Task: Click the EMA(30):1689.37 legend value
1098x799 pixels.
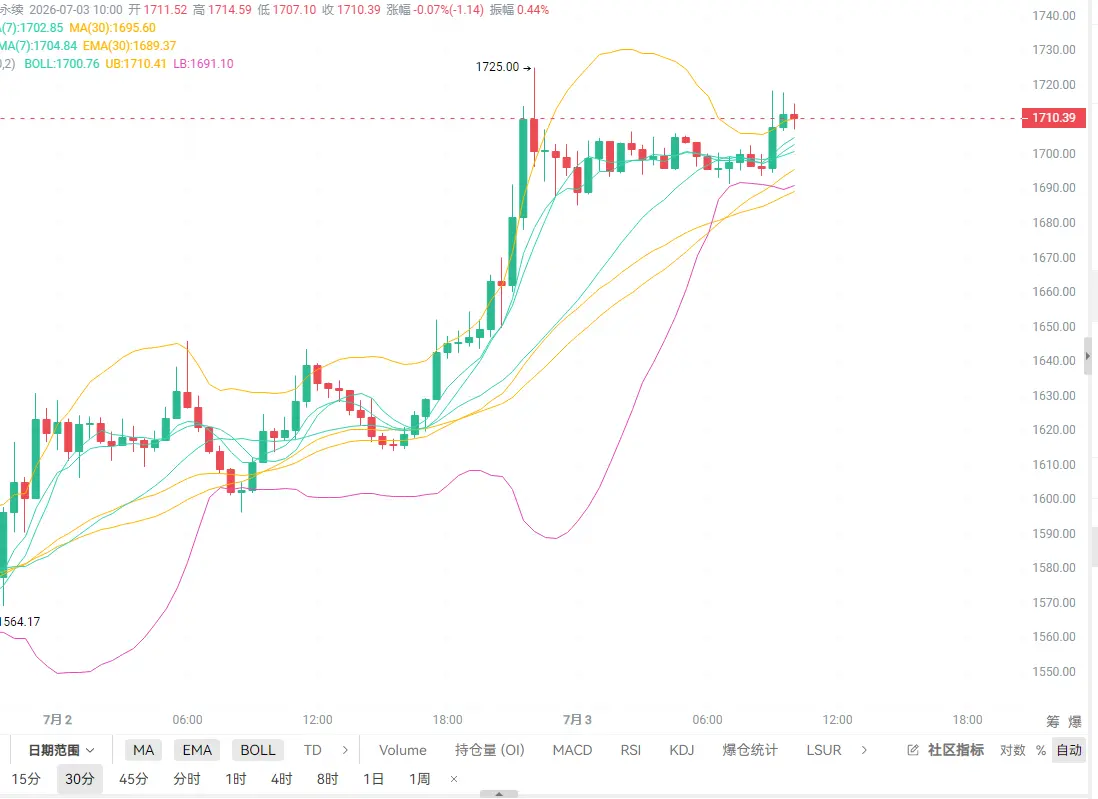Action: (130, 46)
